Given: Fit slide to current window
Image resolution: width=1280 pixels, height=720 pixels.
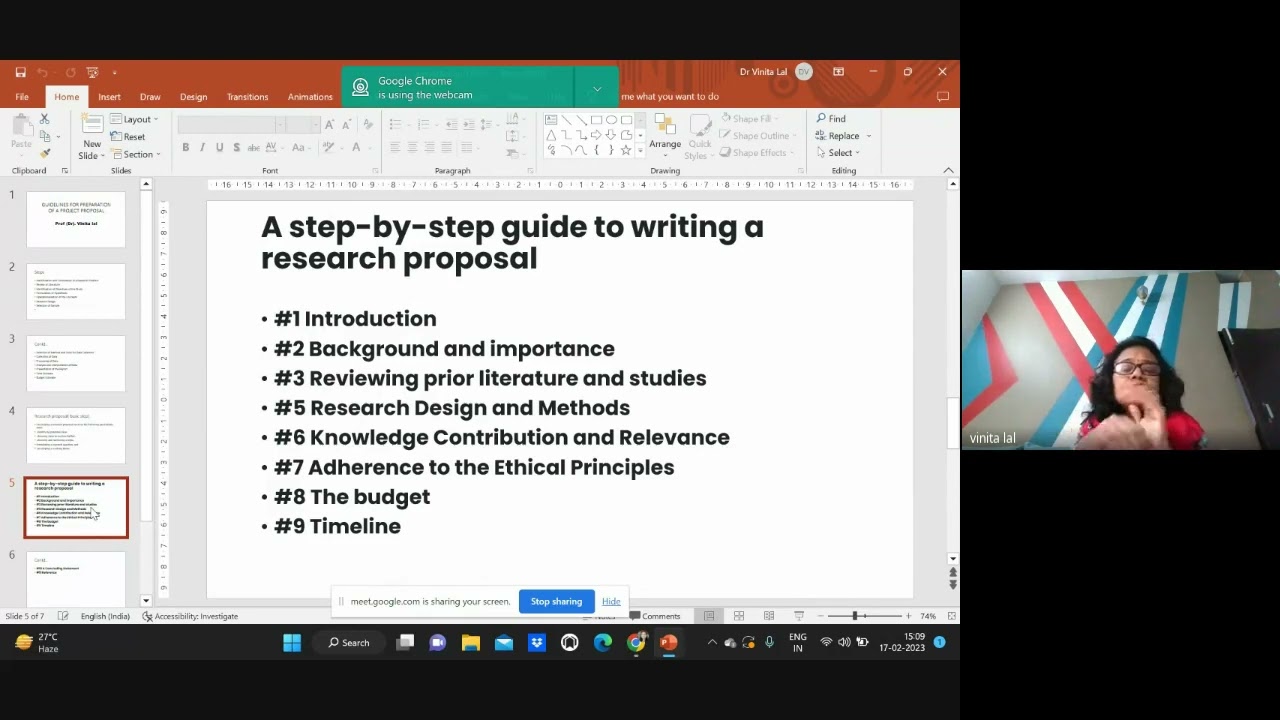Looking at the screenshot, I should tap(951, 616).
